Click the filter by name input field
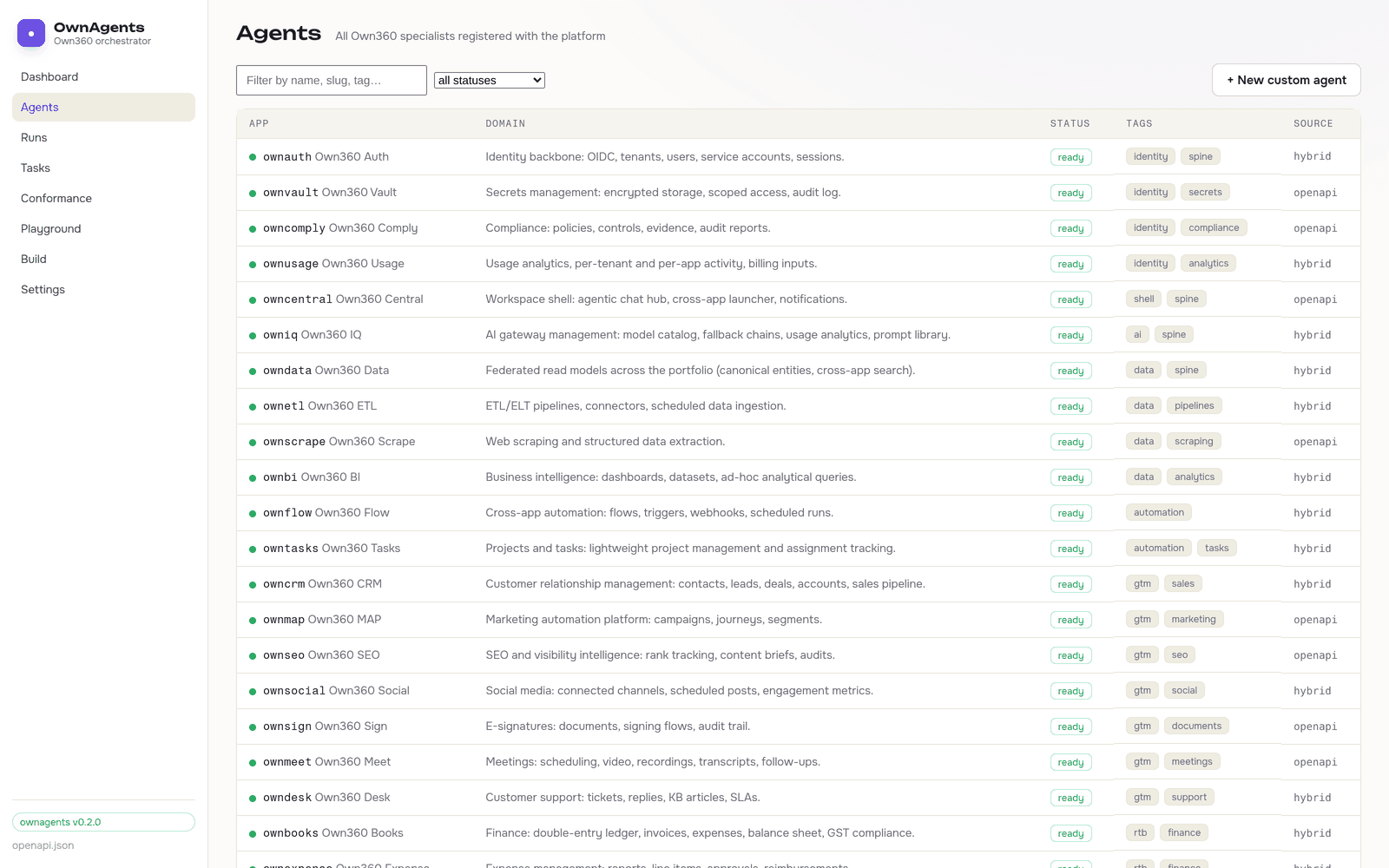The width and height of the screenshot is (1389, 868). pos(332,81)
